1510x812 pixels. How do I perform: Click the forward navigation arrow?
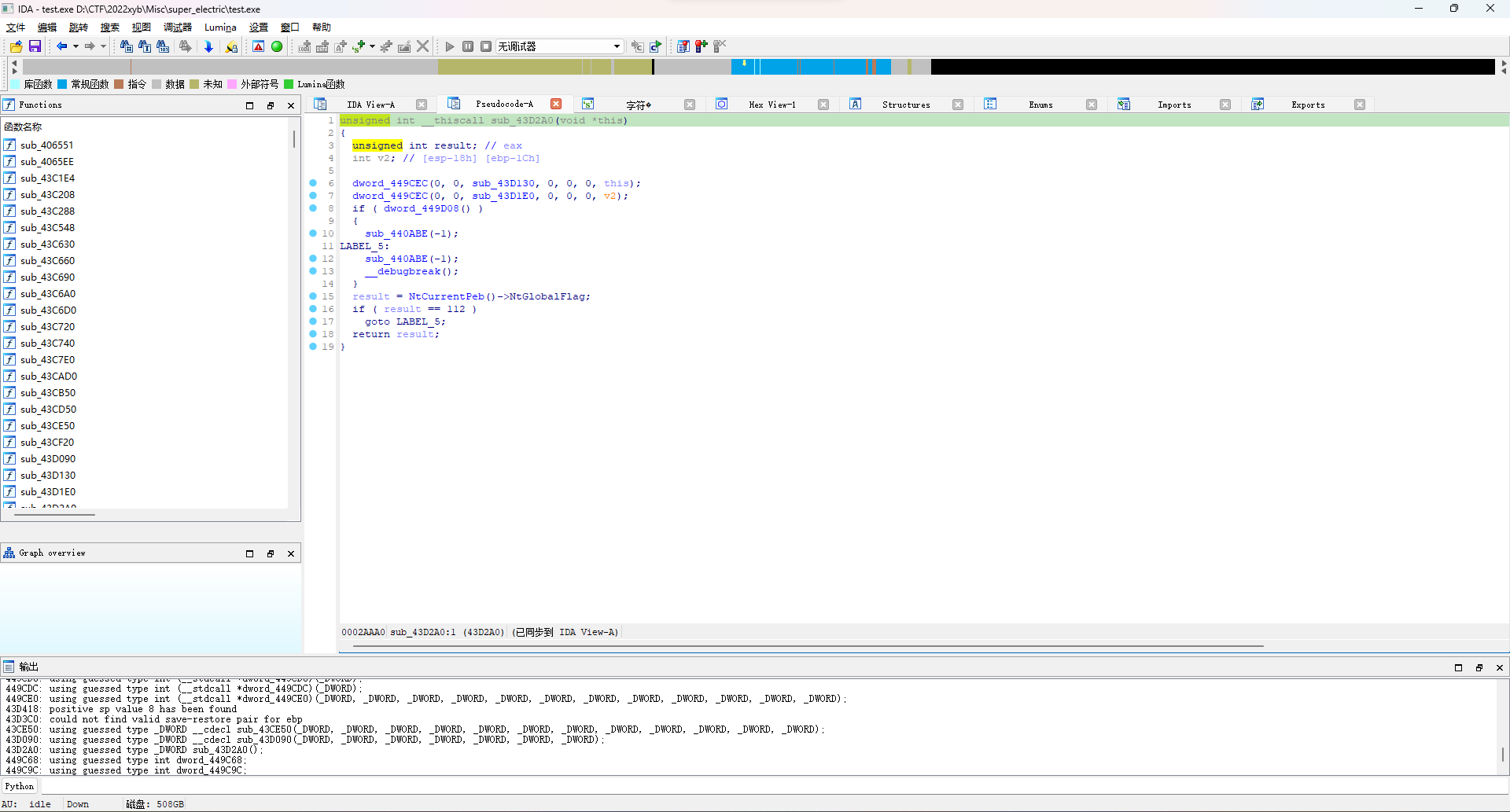[x=90, y=46]
